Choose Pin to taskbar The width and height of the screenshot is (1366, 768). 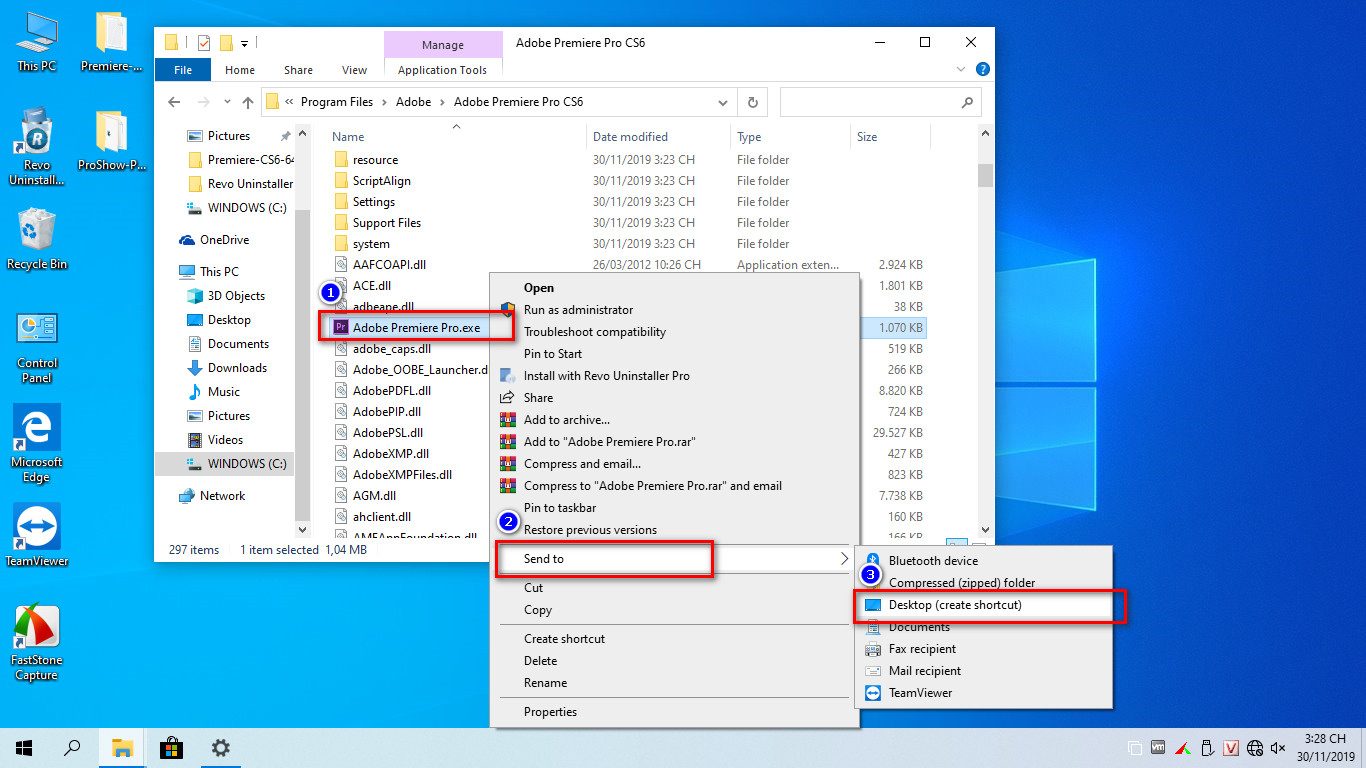pyautogui.click(x=560, y=508)
